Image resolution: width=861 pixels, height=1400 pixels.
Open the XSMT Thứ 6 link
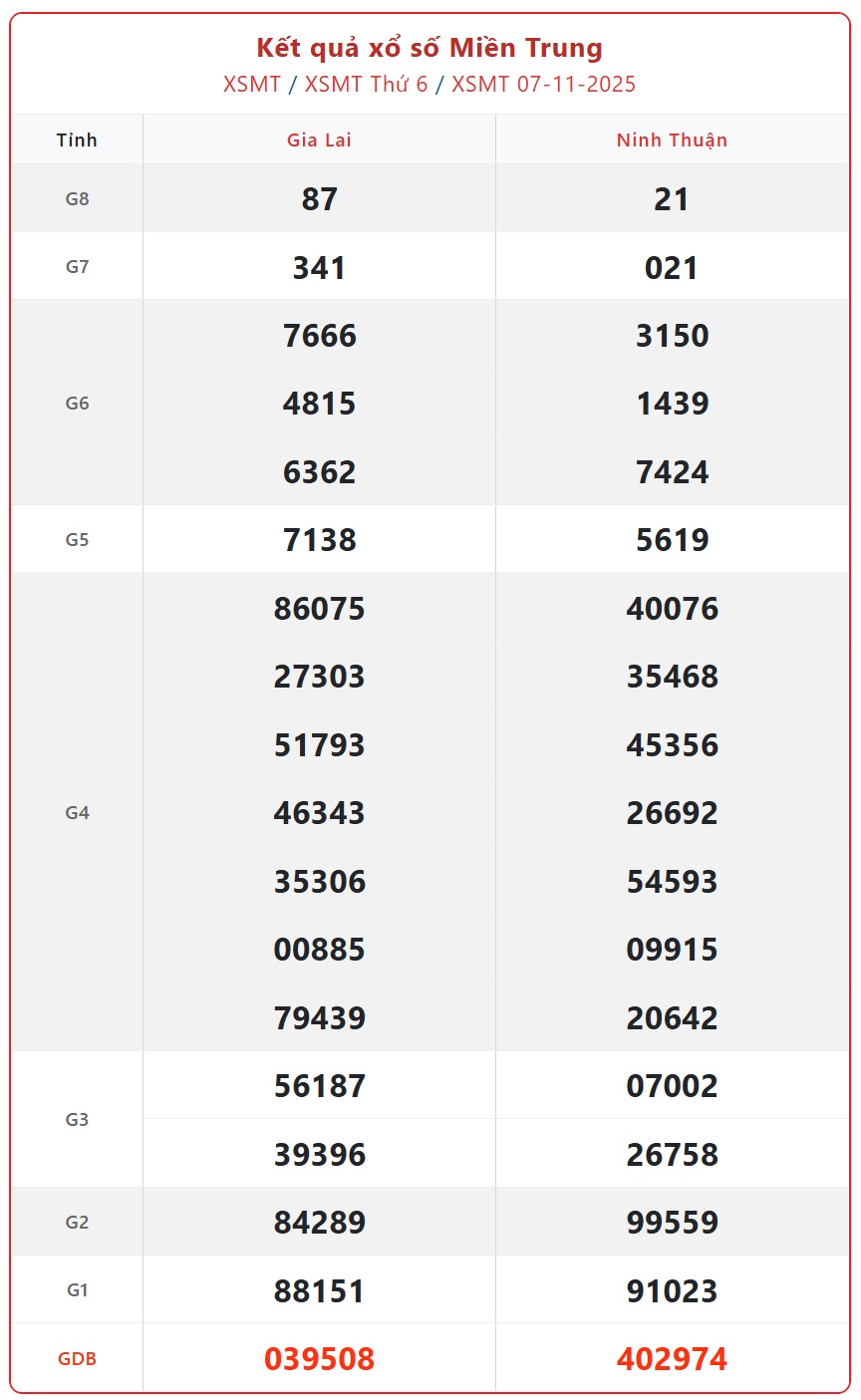pyautogui.click(x=366, y=84)
